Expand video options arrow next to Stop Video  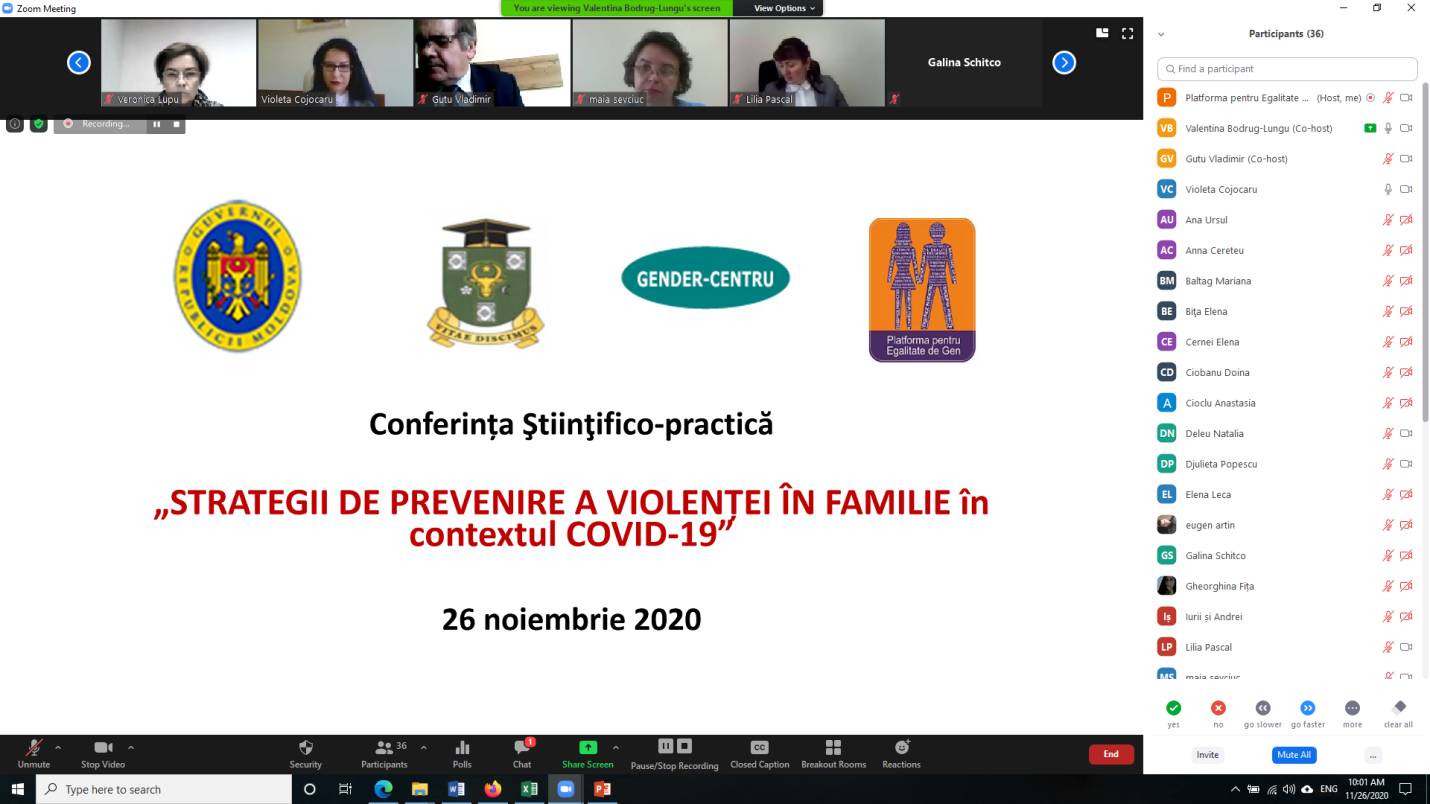tap(131, 747)
